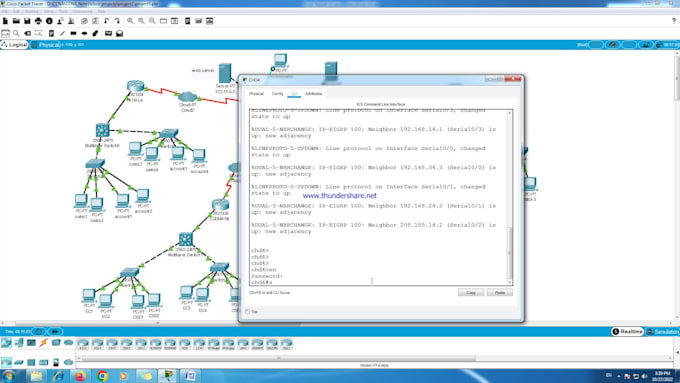
Task: Open the Attributes tab
Action: [x=314, y=94]
